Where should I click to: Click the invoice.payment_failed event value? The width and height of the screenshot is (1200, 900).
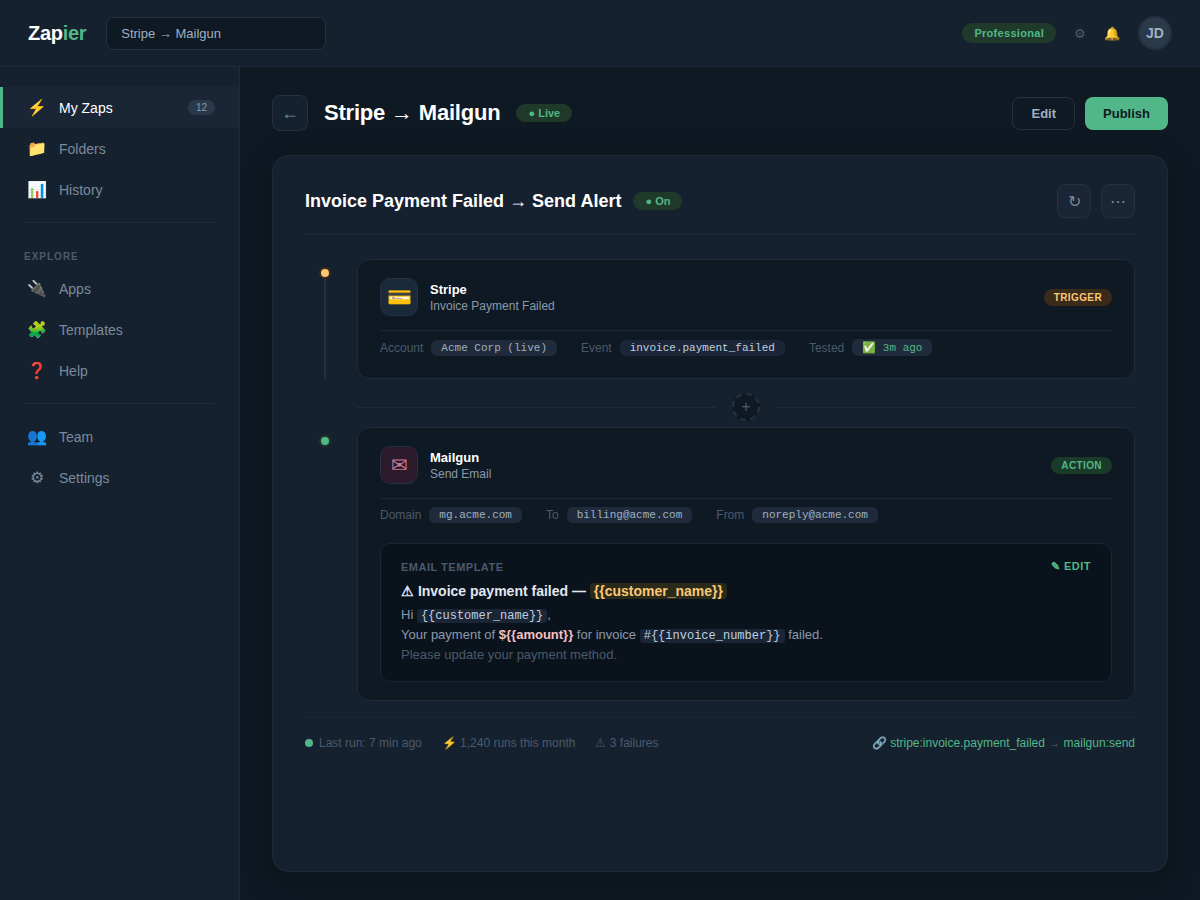702,348
